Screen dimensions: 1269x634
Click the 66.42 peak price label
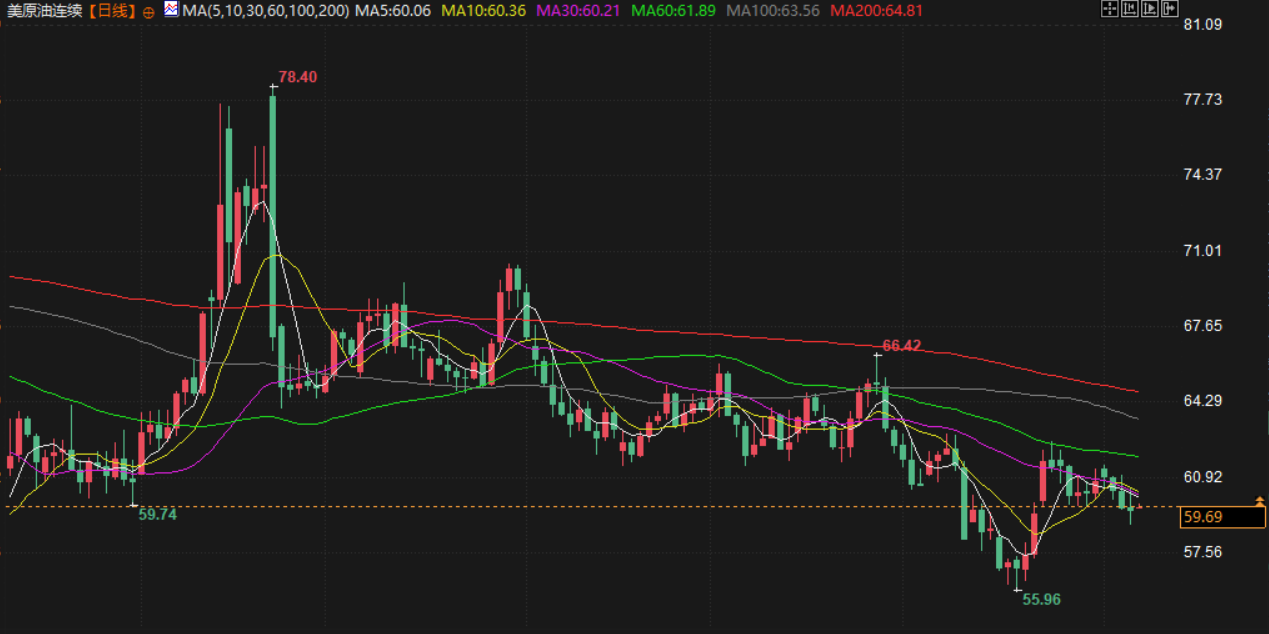902,346
